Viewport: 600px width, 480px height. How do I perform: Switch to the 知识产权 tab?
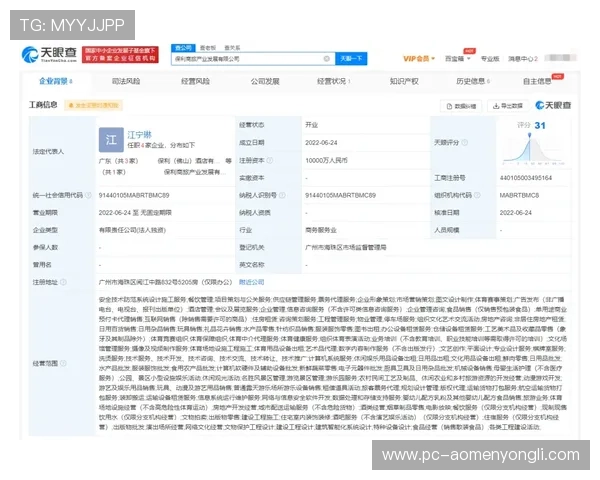coord(404,81)
